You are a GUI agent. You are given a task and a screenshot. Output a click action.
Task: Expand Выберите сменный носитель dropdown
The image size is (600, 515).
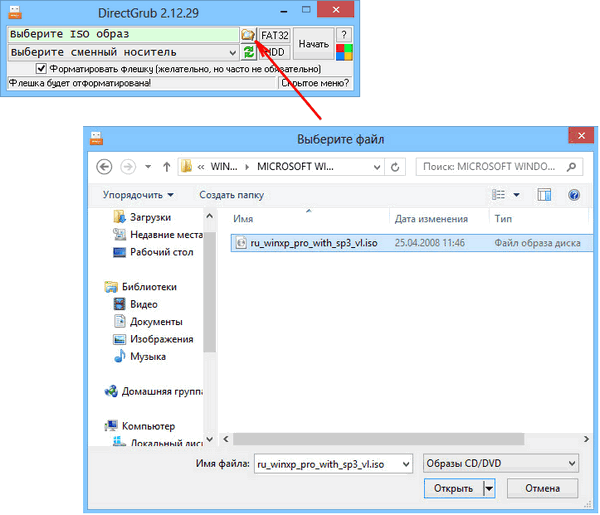pos(232,52)
